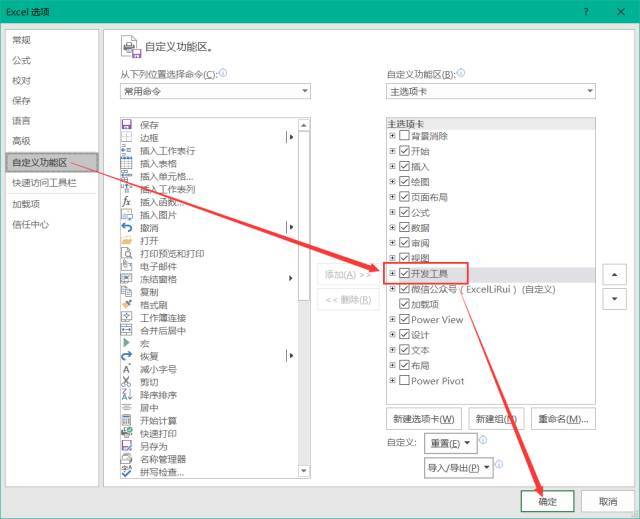Click the Macro (宏) play icon
640x519 pixels.
(x=127, y=343)
